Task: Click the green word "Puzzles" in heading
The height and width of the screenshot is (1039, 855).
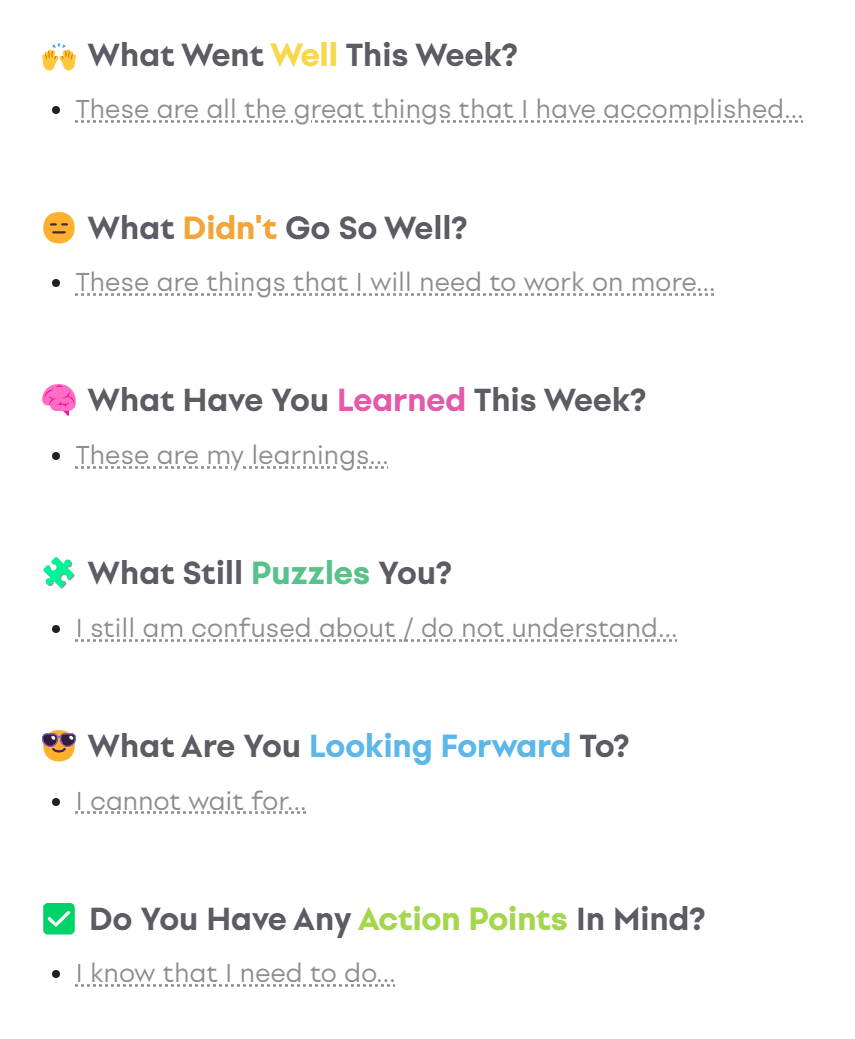Action: pyautogui.click(x=310, y=574)
